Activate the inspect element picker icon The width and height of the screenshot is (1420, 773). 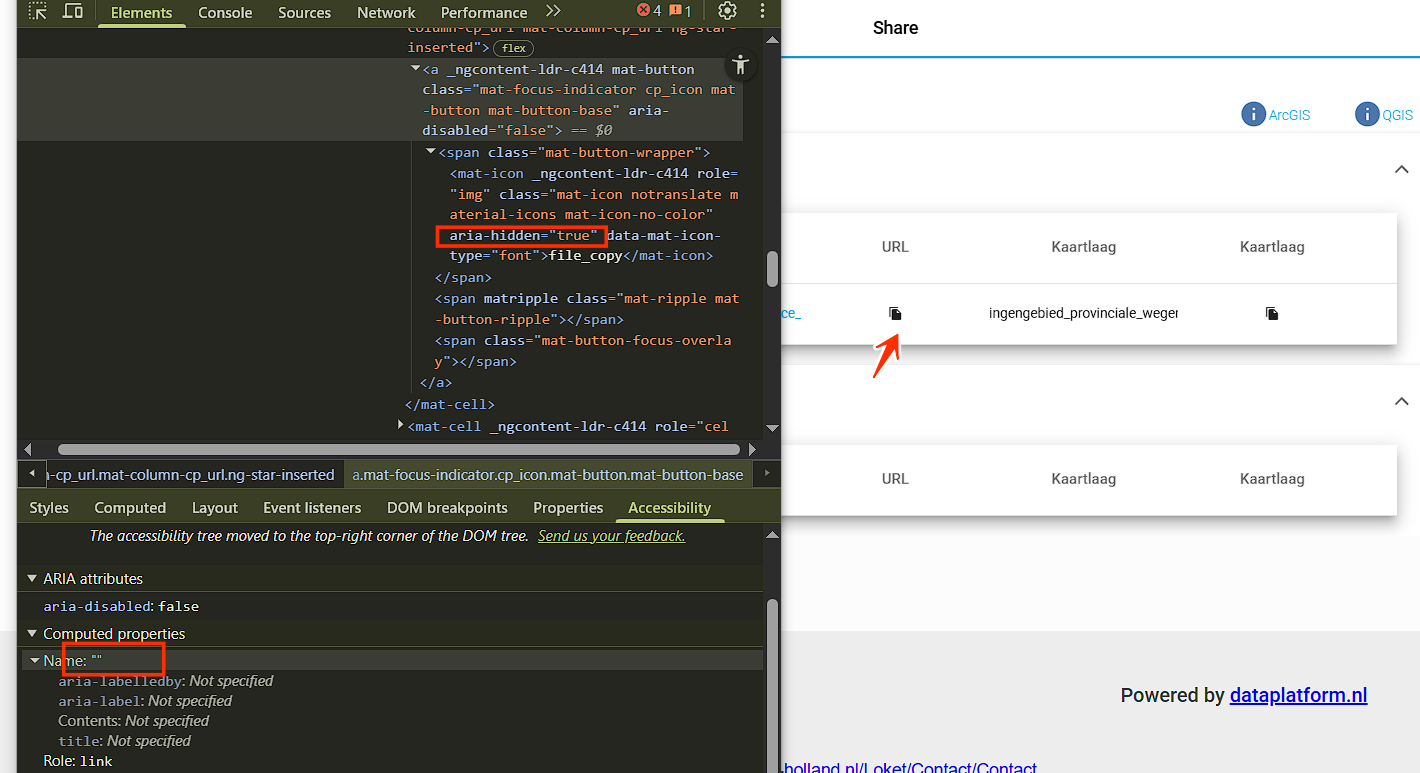pyautogui.click(x=37, y=12)
